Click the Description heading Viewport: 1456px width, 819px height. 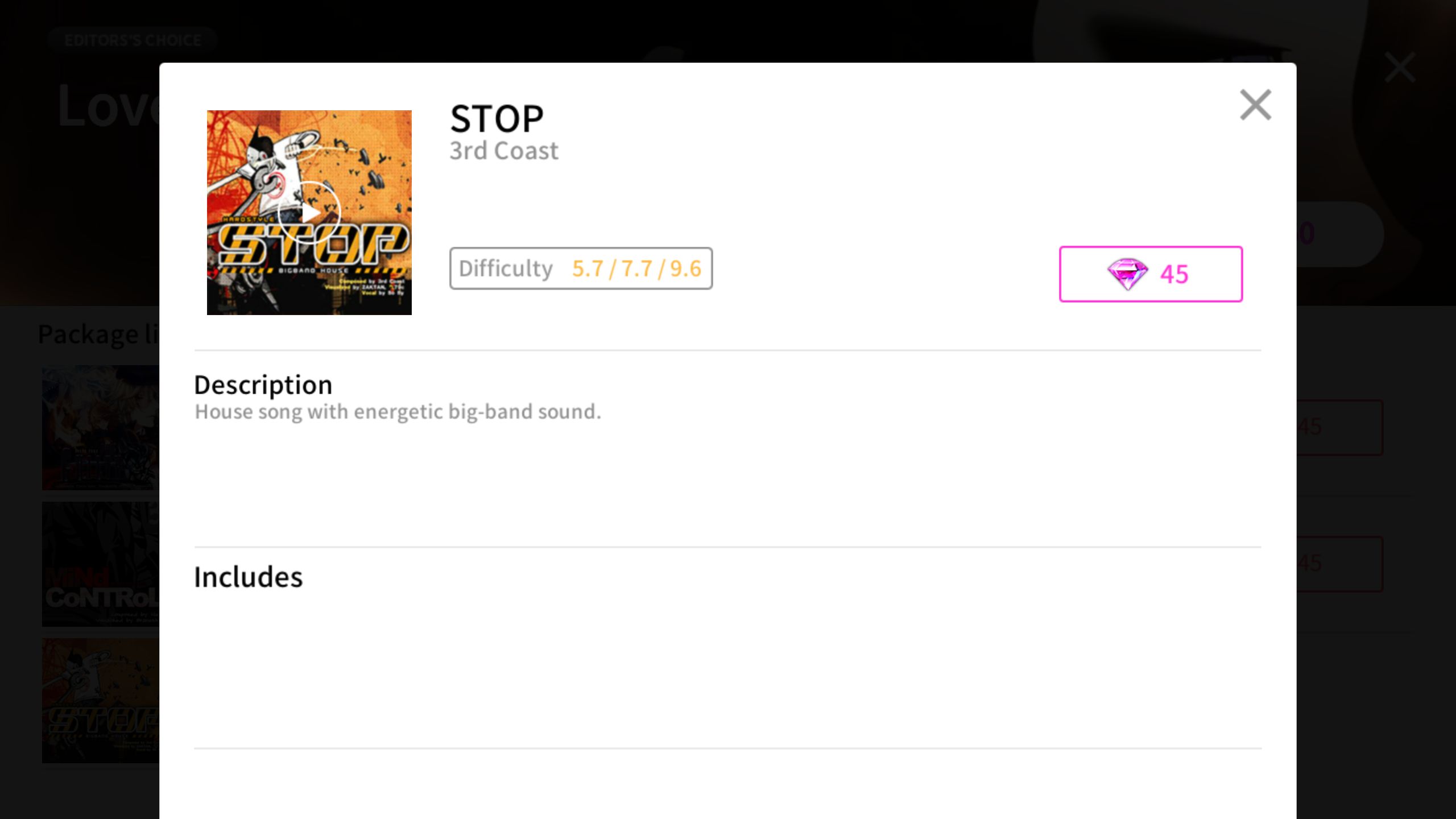[x=263, y=385]
